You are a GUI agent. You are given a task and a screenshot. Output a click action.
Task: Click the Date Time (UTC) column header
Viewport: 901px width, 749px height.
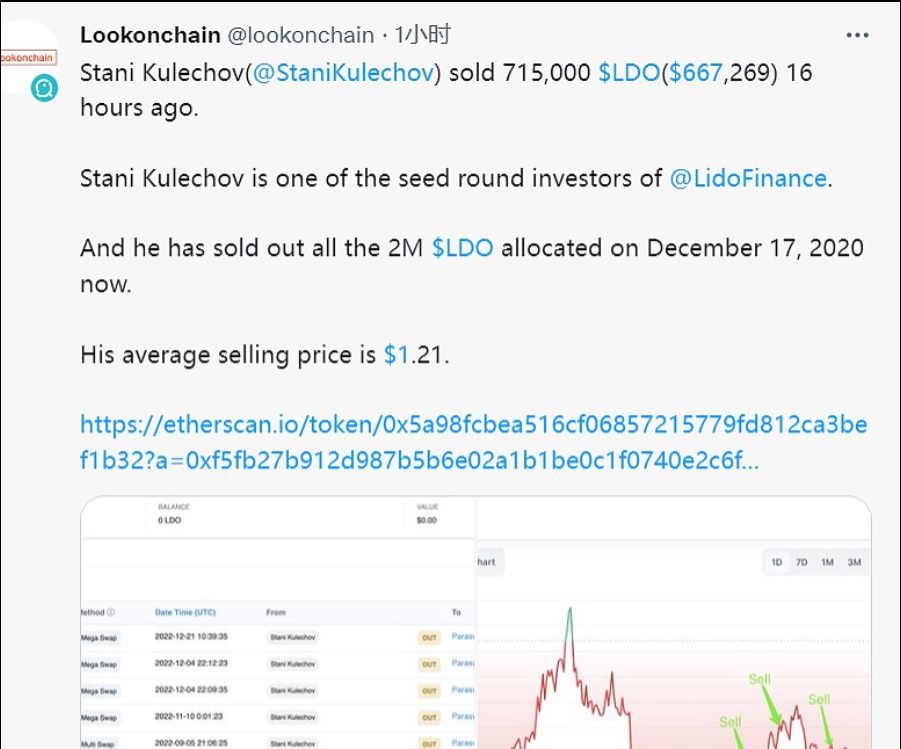coord(185,612)
